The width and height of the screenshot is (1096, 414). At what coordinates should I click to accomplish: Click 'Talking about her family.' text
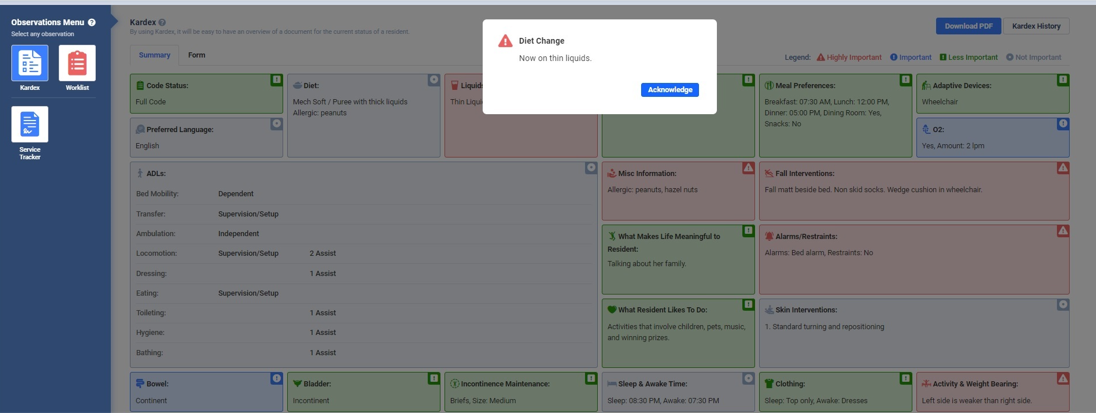click(x=647, y=264)
